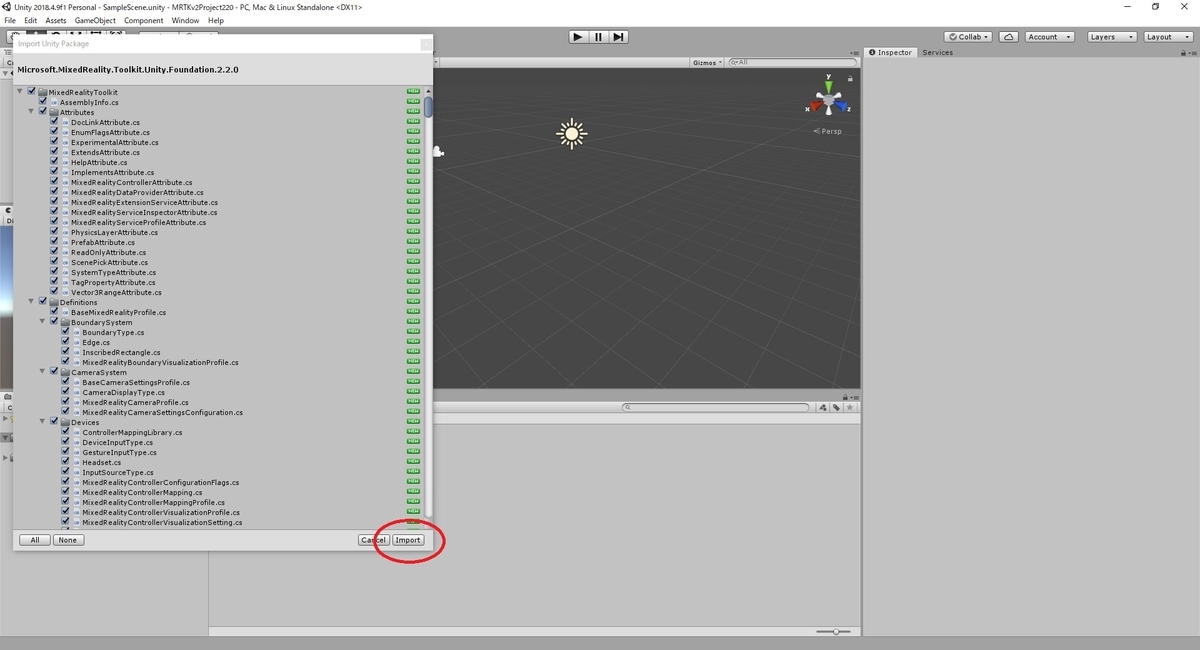Click the Headset.cs script file icon

77,462
